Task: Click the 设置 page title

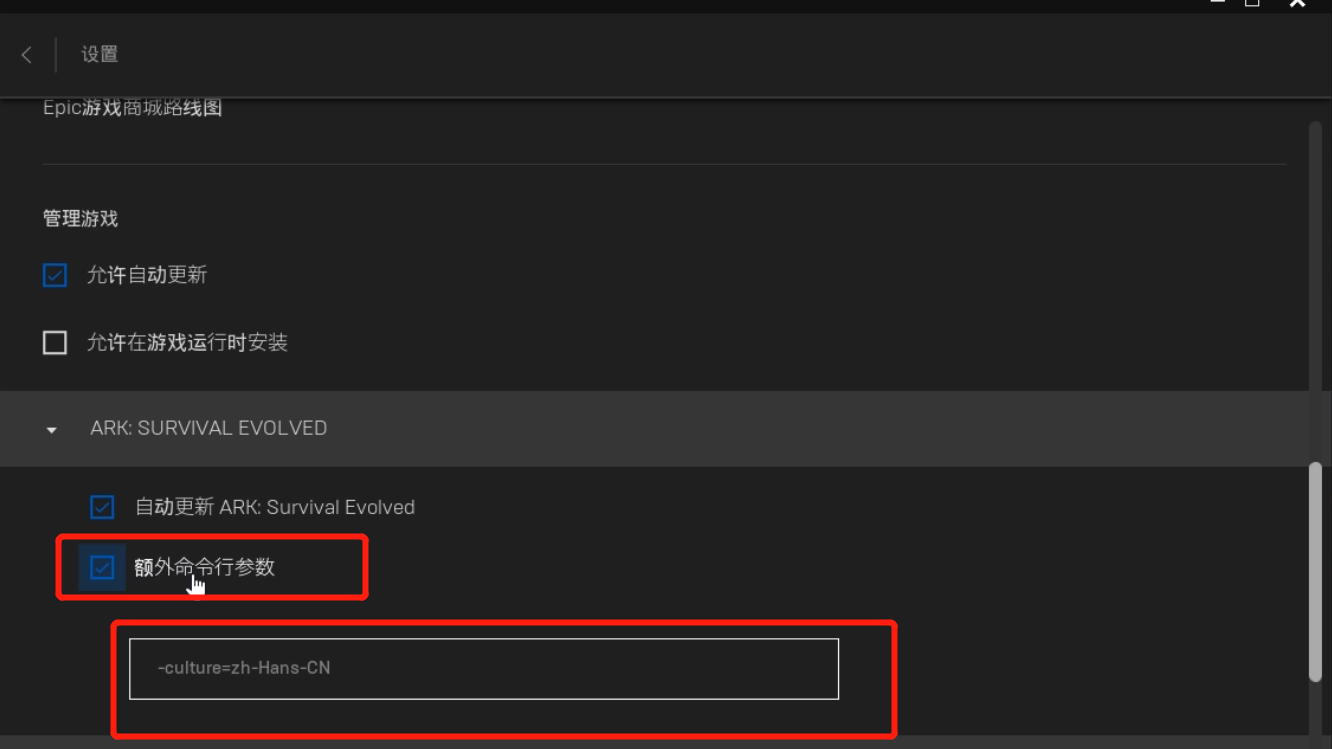Action: click(x=100, y=55)
